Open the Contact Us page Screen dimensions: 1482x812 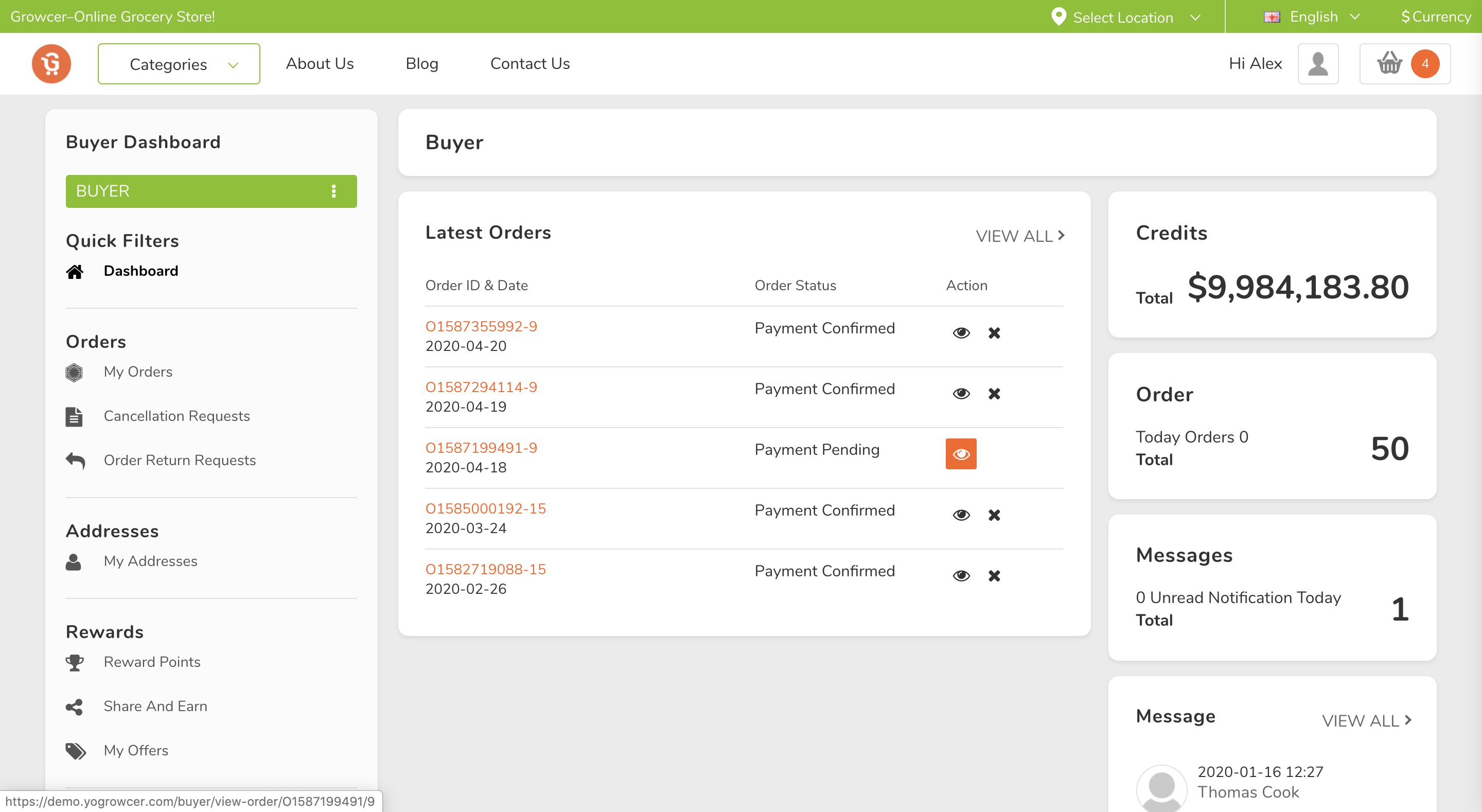[530, 64]
